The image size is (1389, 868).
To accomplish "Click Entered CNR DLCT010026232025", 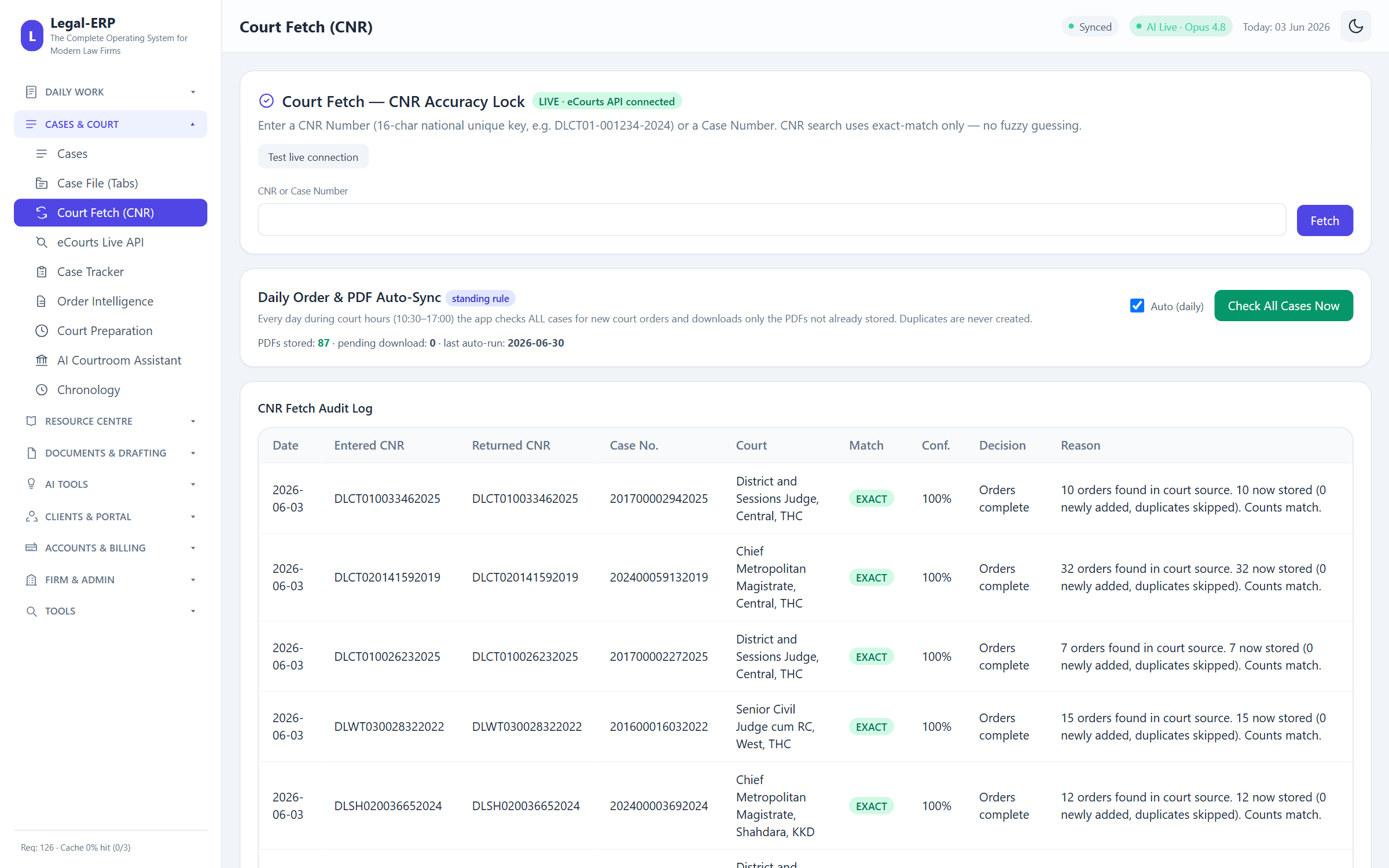I will (387, 656).
